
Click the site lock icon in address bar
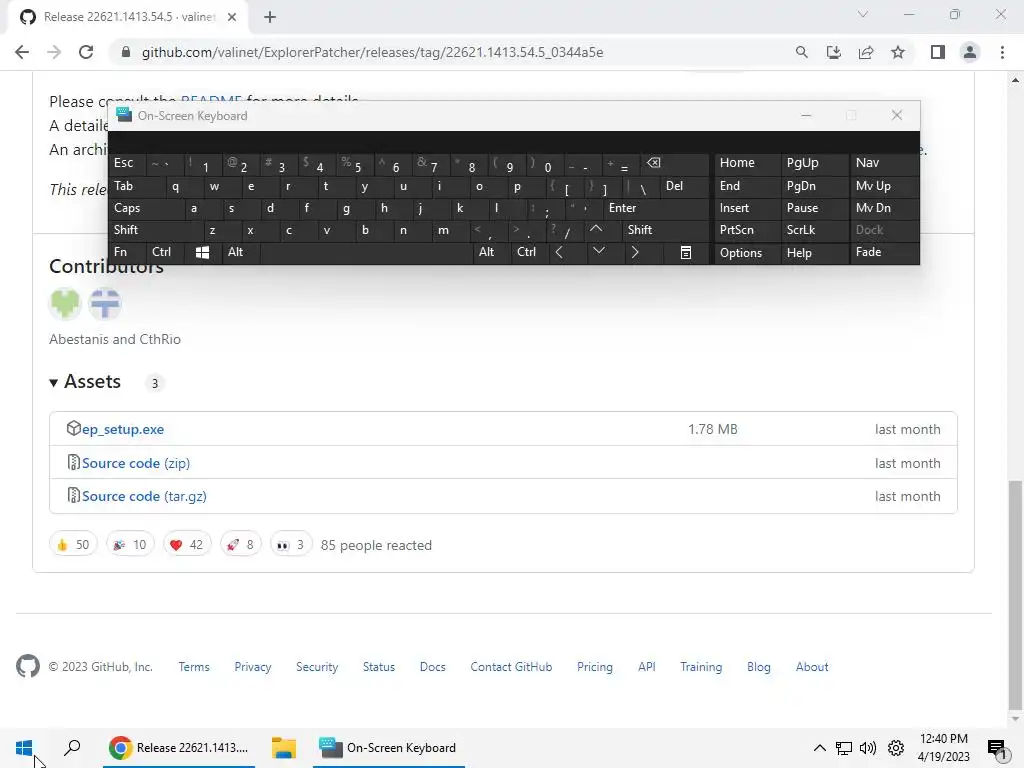click(126, 52)
